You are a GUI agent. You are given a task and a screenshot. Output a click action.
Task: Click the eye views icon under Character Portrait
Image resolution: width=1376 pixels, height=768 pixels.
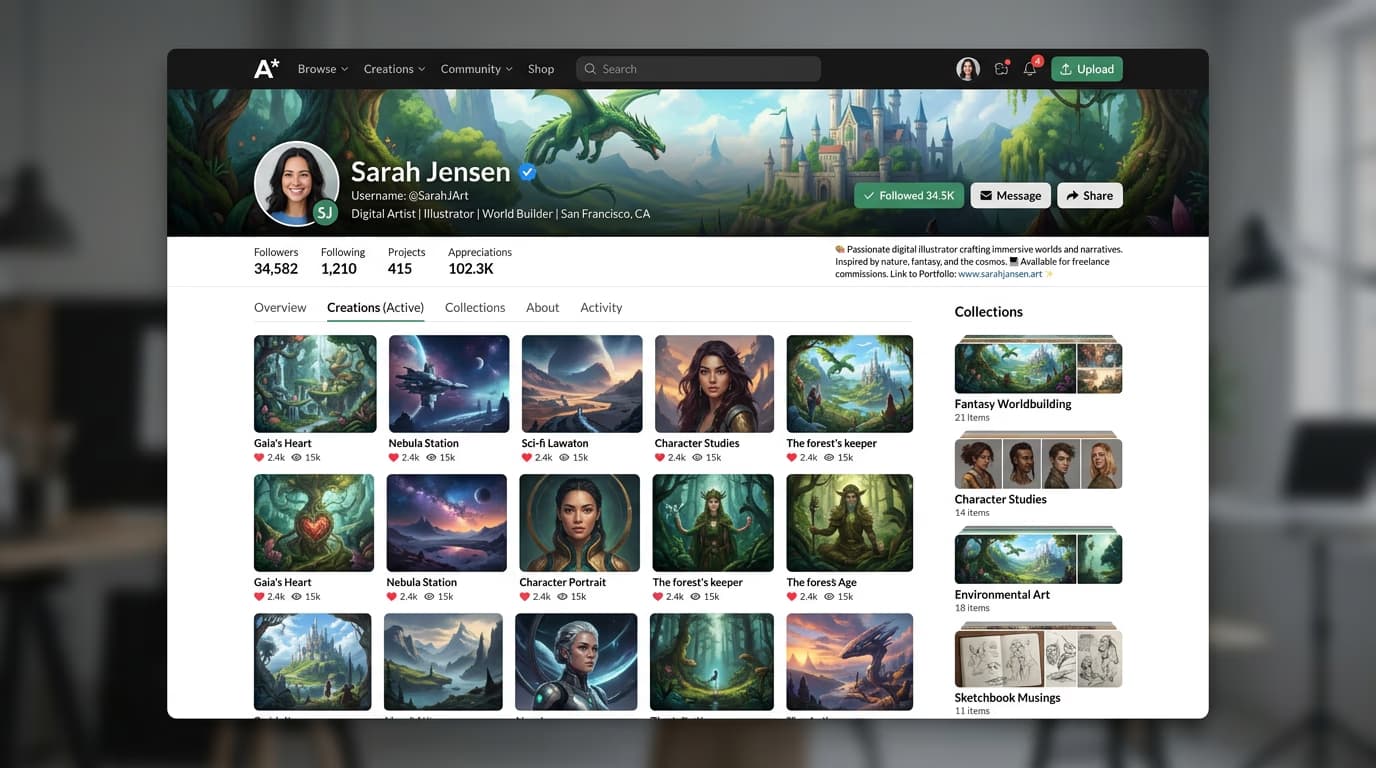click(564, 596)
